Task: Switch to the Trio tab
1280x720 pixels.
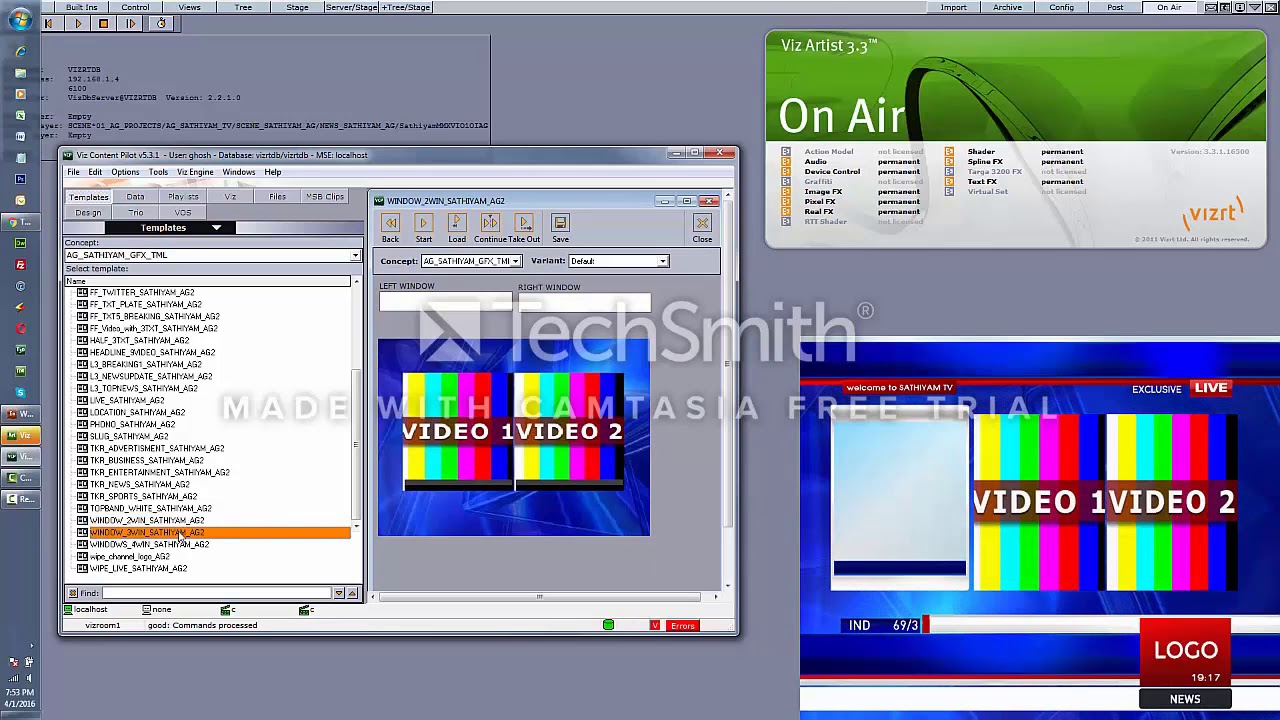Action: (x=135, y=212)
